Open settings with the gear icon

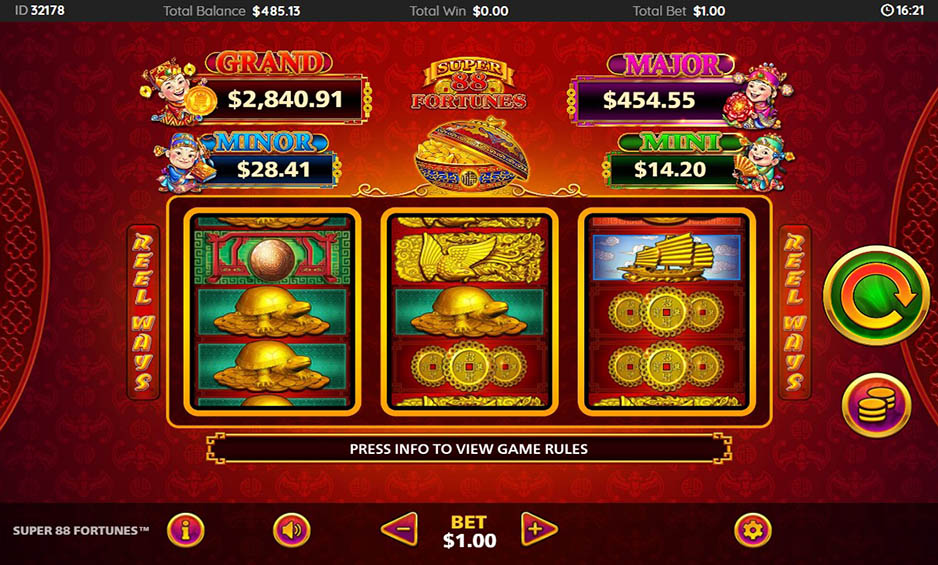click(x=753, y=530)
